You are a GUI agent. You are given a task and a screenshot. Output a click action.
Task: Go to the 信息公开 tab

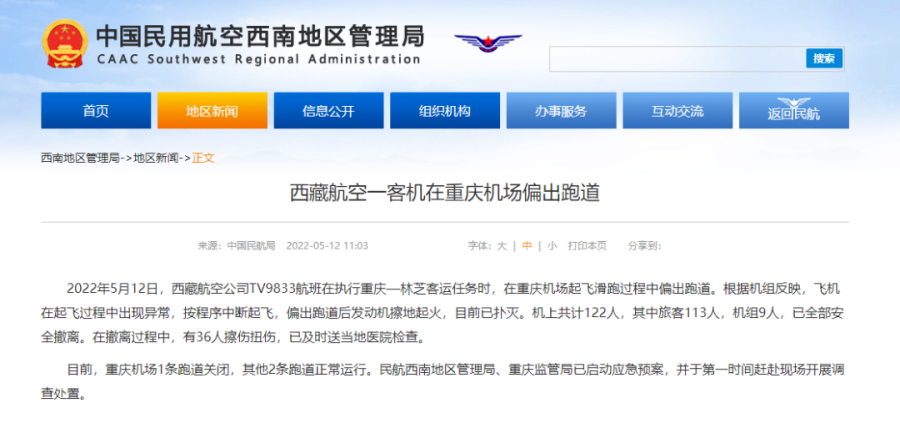tap(327, 111)
